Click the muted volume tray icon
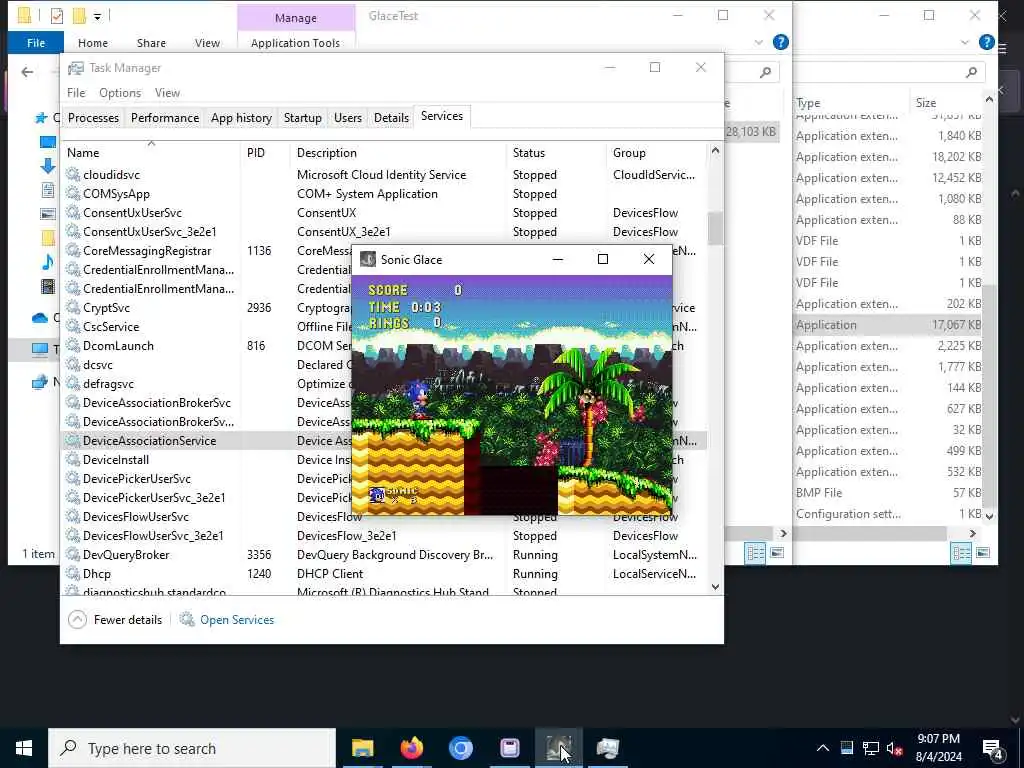 coord(894,748)
